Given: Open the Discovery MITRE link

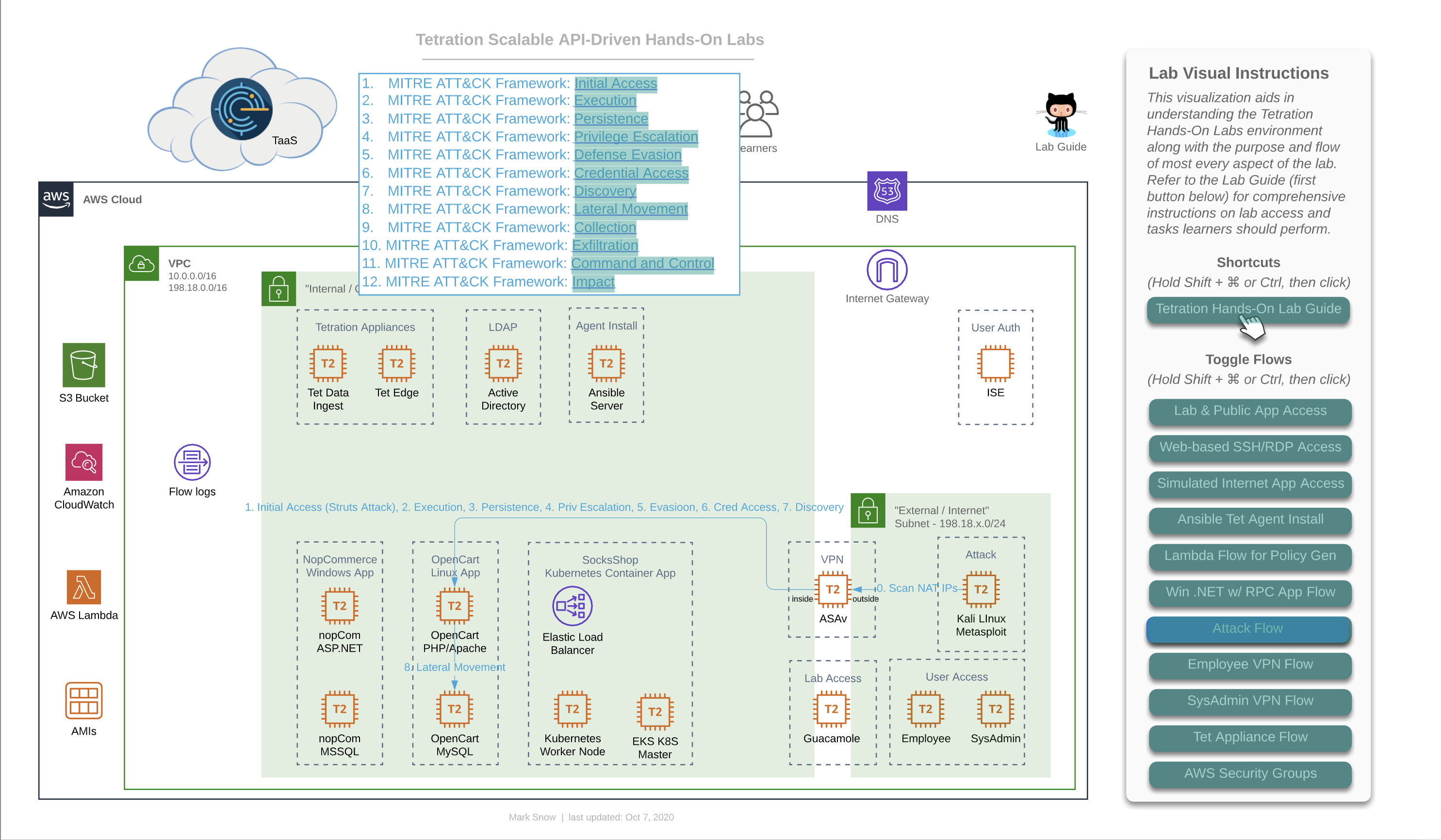Looking at the screenshot, I should click(605, 192).
